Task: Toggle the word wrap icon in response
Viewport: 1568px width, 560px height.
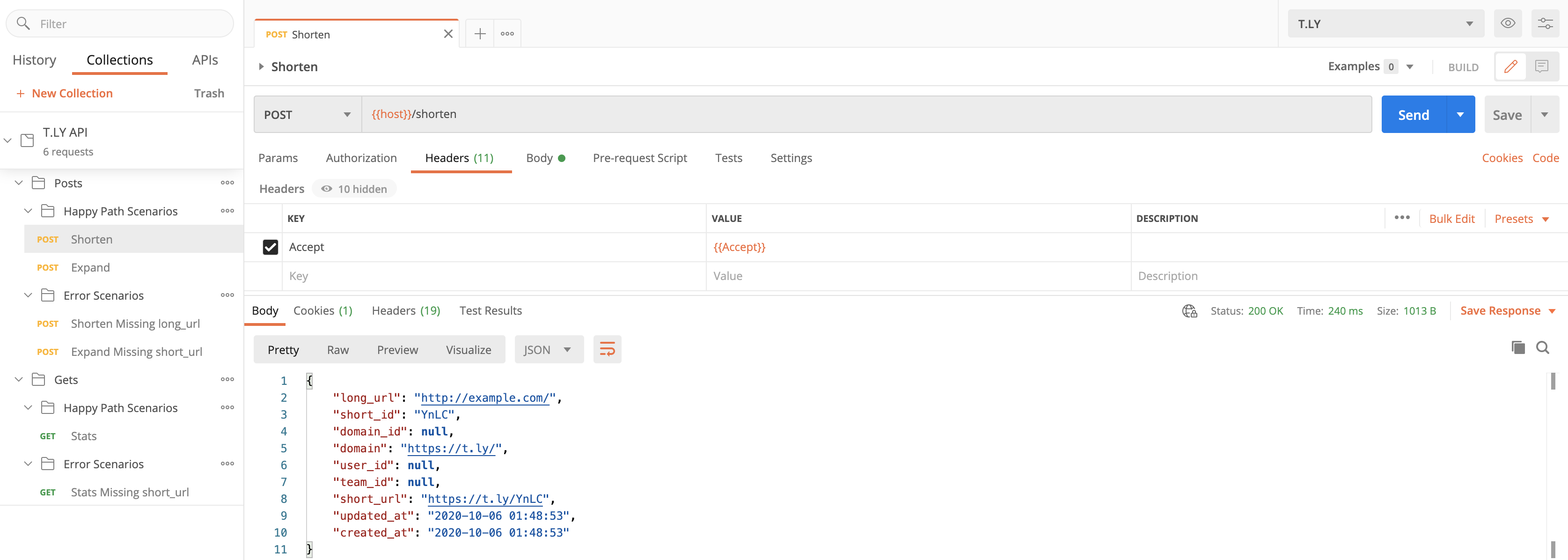Action: pos(607,349)
